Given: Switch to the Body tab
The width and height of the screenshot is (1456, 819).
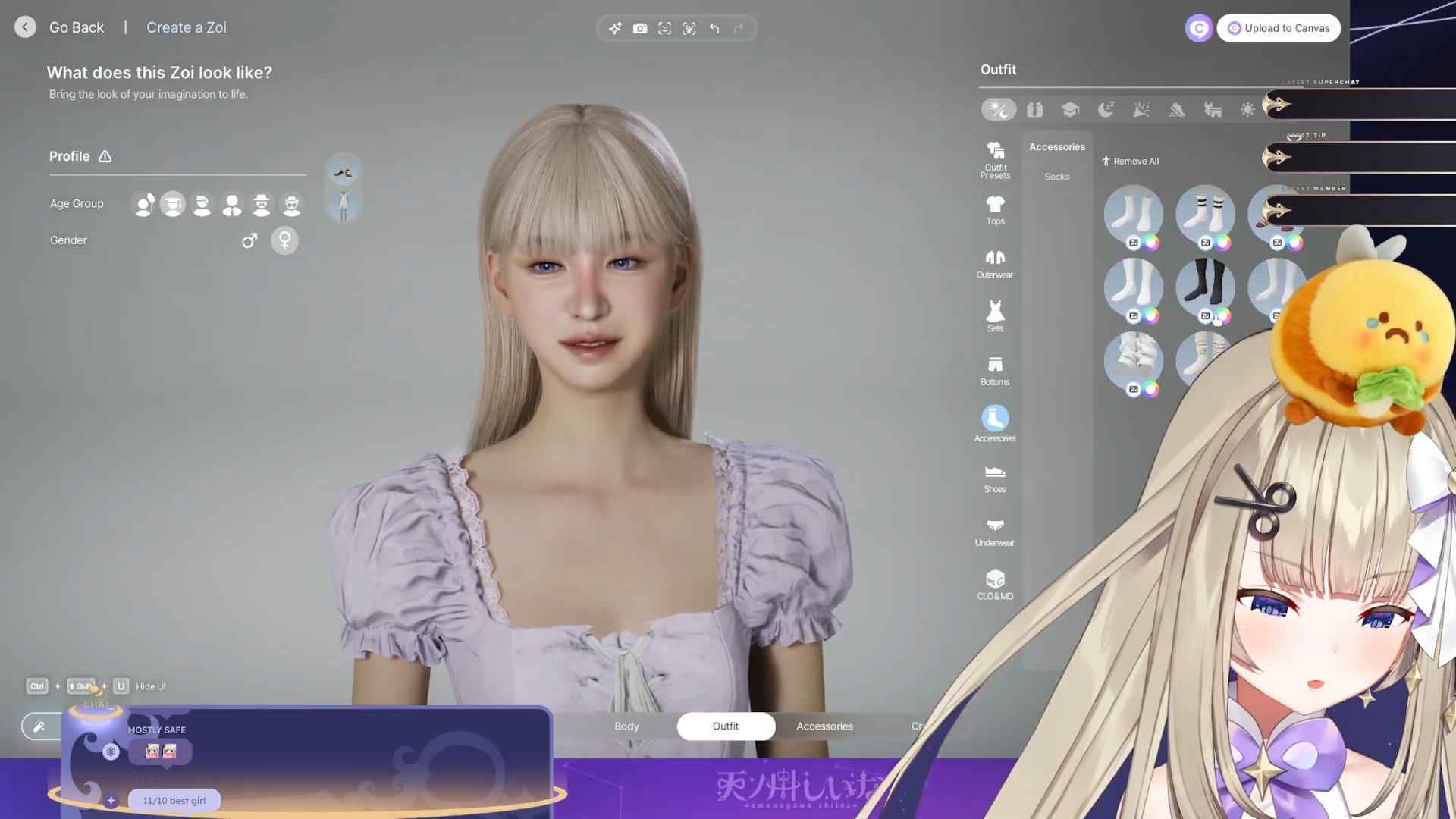Looking at the screenshot, I should [x=626, y=726].
